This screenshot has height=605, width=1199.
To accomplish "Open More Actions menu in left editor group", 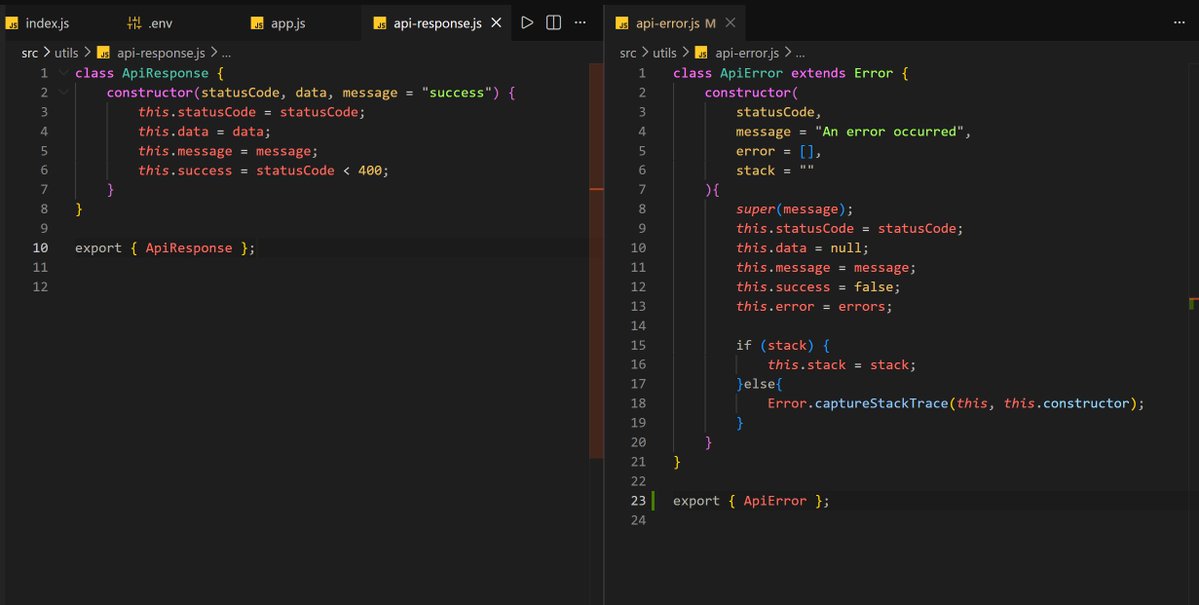I will [581, 22].
